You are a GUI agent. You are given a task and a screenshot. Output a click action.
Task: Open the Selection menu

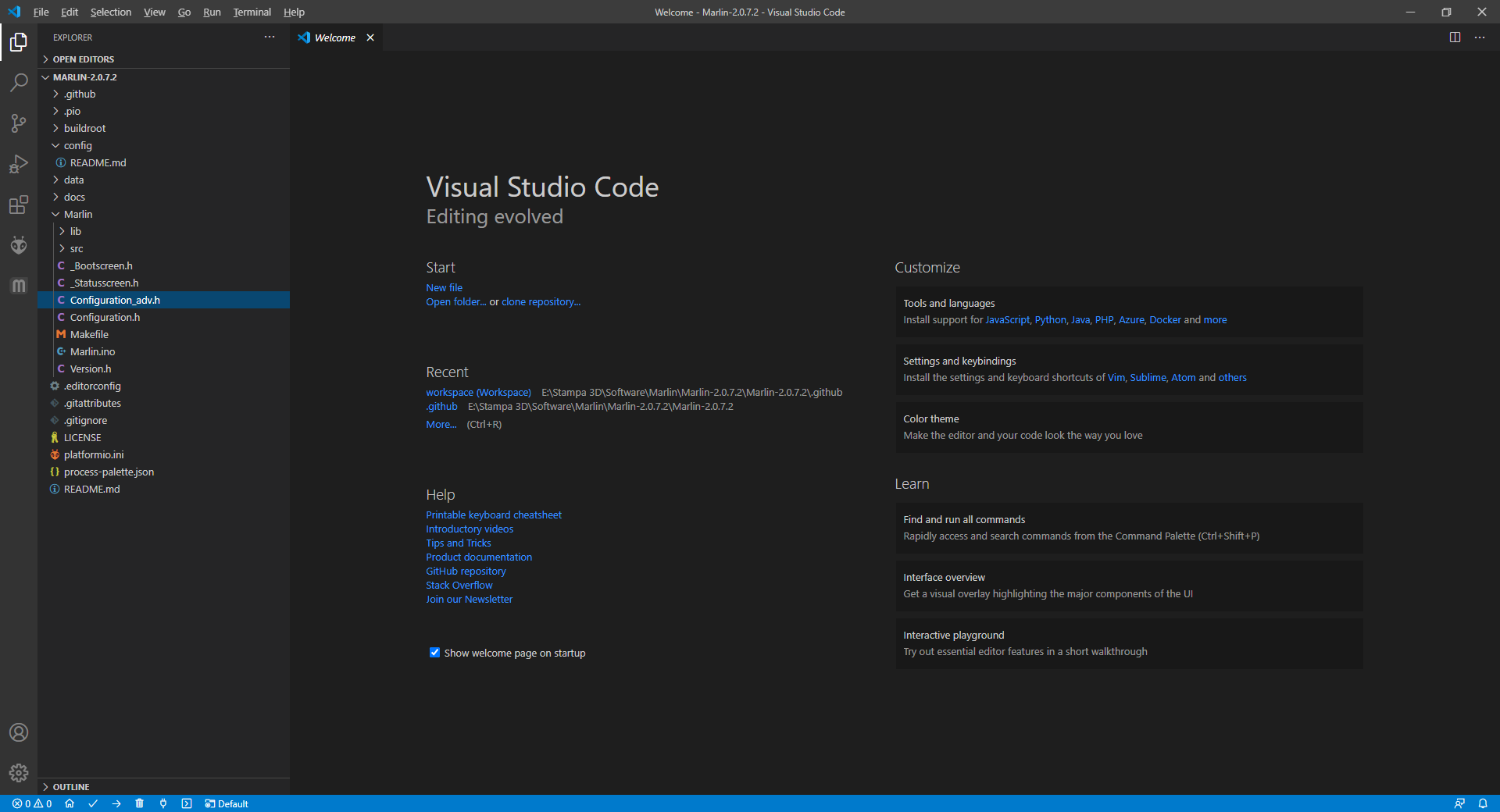tap(110, 12)
